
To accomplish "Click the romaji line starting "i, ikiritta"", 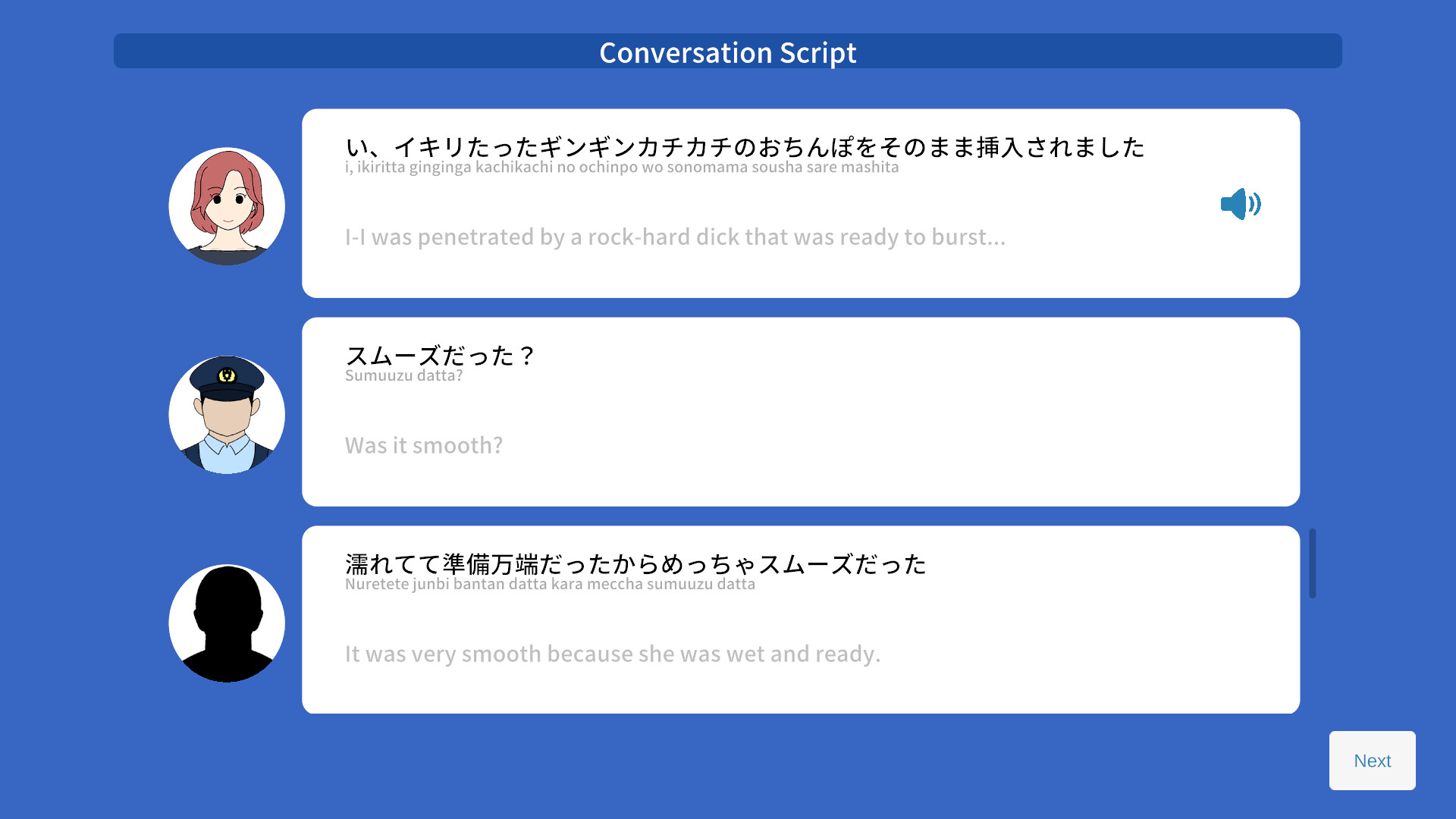I will coord(622,167).
